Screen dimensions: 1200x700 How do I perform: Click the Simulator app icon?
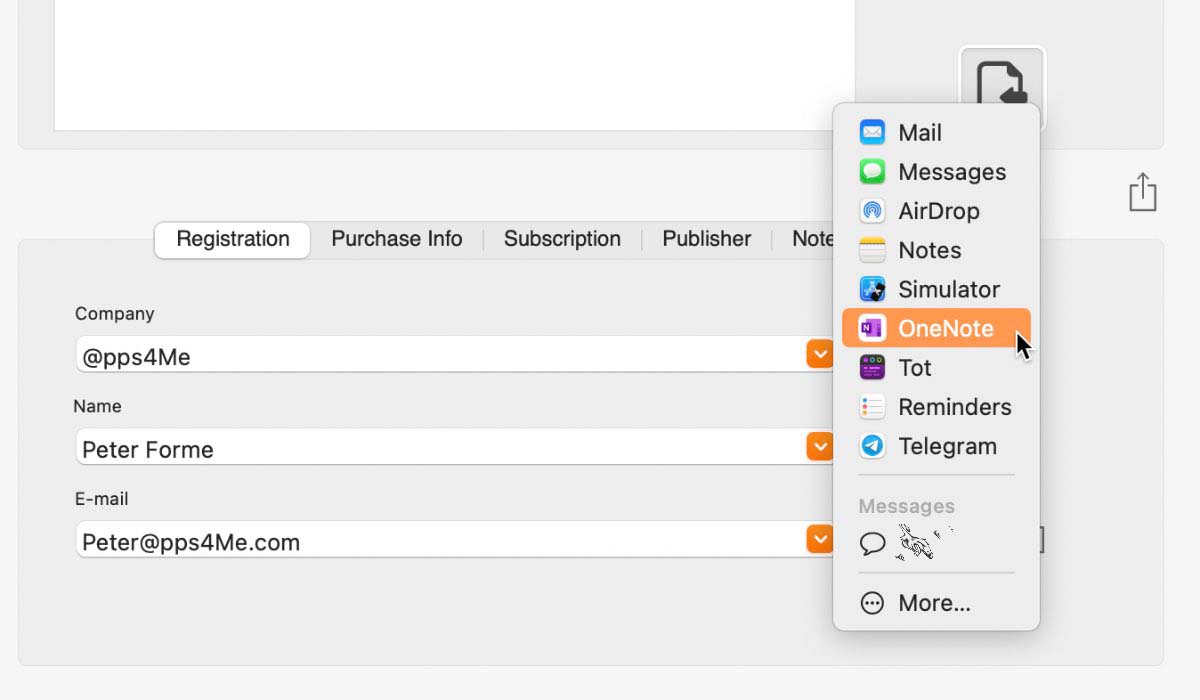click(872, 289)
